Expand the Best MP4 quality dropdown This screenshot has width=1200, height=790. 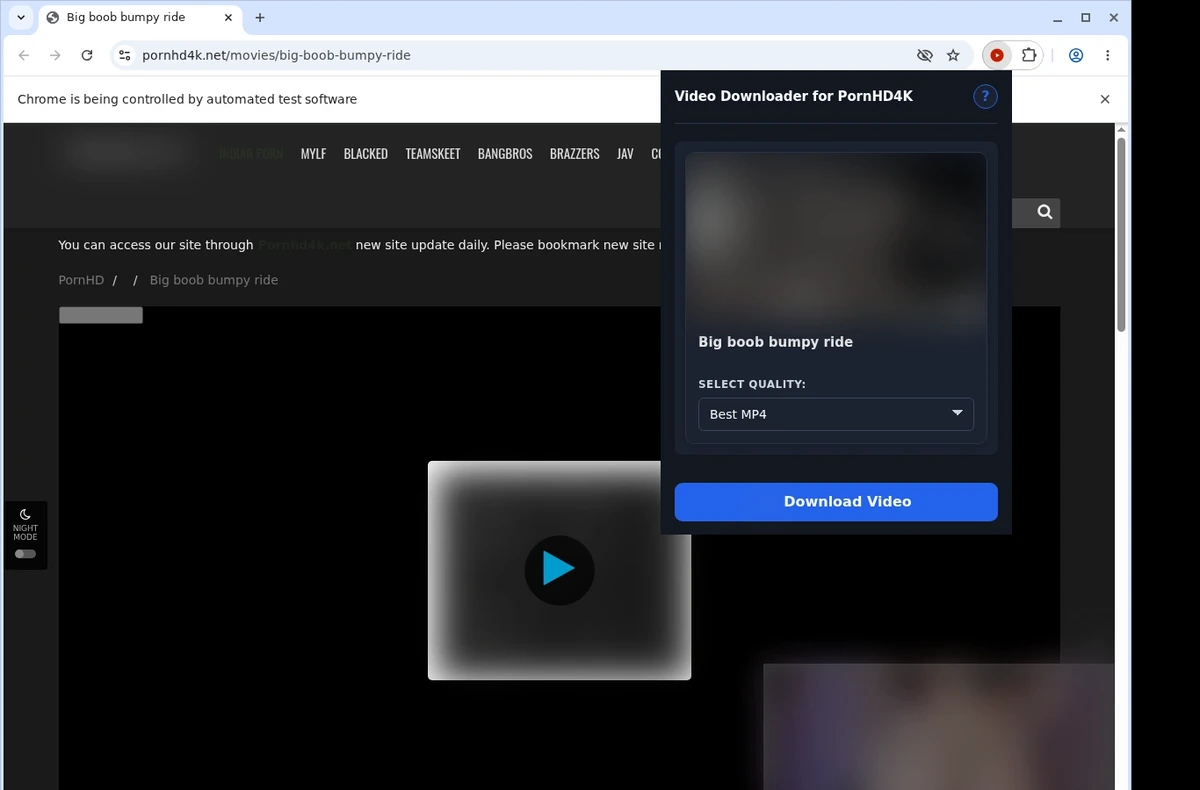(836, 414)
